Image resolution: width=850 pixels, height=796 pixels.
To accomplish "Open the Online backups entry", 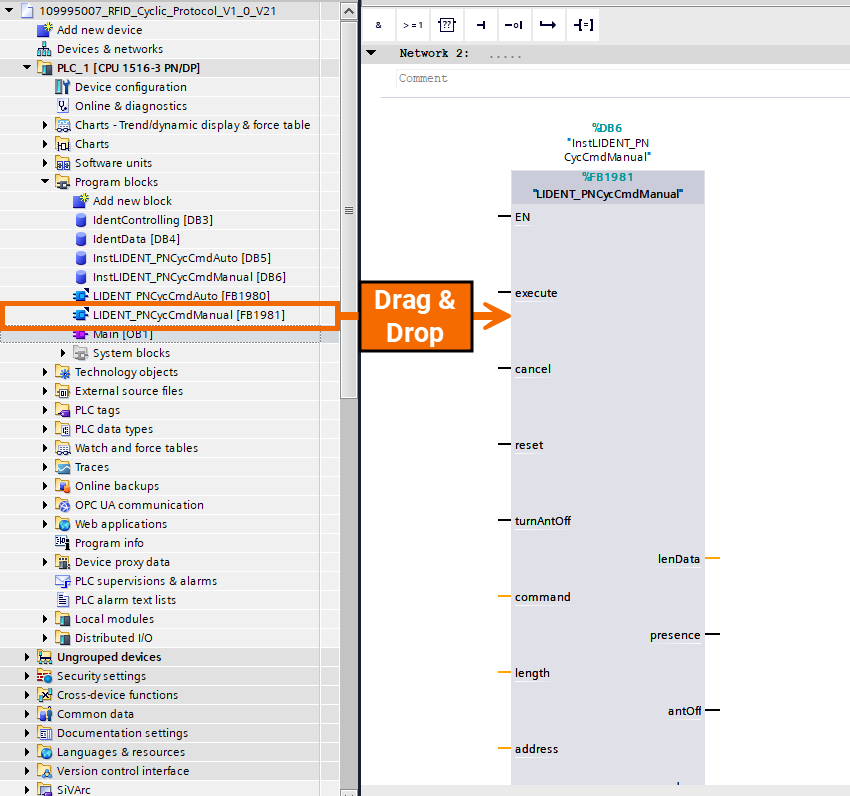I will pyautogui.click(x=117, y=486).
